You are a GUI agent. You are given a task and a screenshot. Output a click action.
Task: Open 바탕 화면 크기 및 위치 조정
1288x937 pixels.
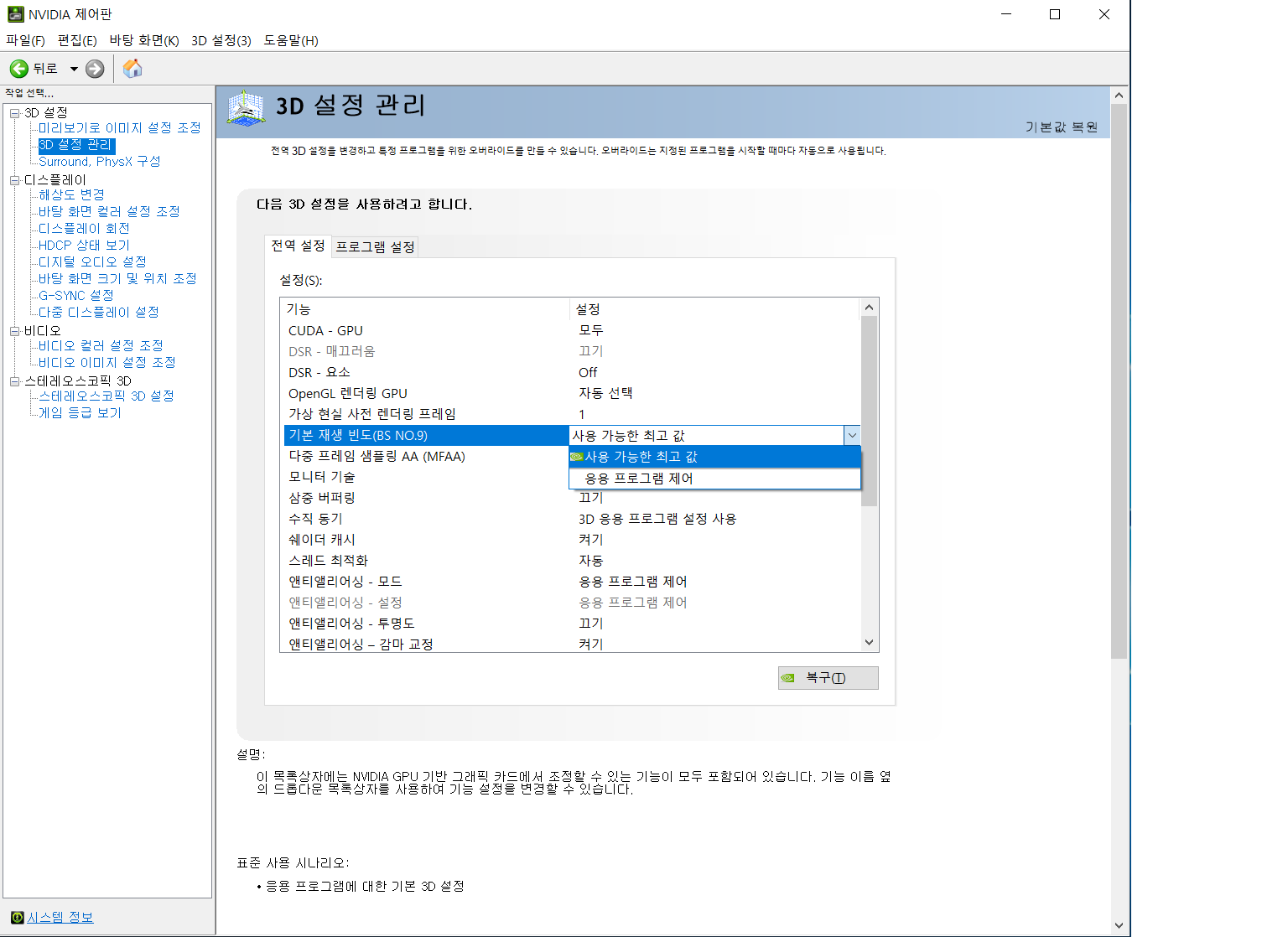tap(117, 278)
